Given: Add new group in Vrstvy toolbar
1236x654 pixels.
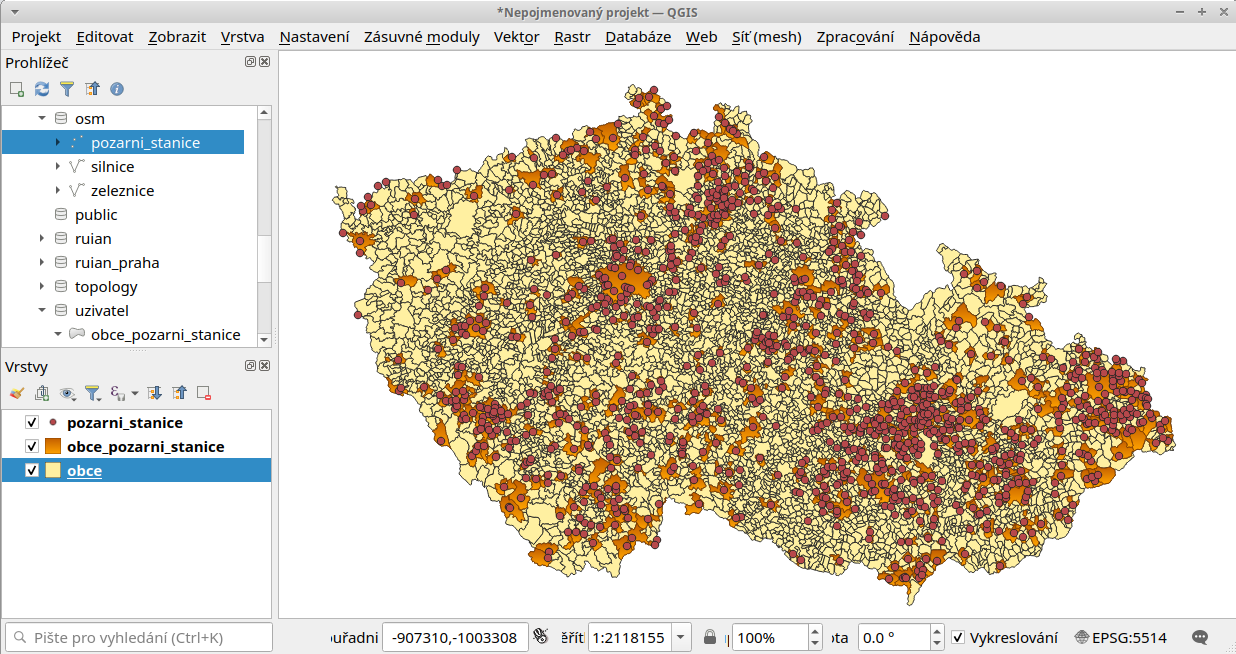Looking at the screenshot, I should [42, 393].
